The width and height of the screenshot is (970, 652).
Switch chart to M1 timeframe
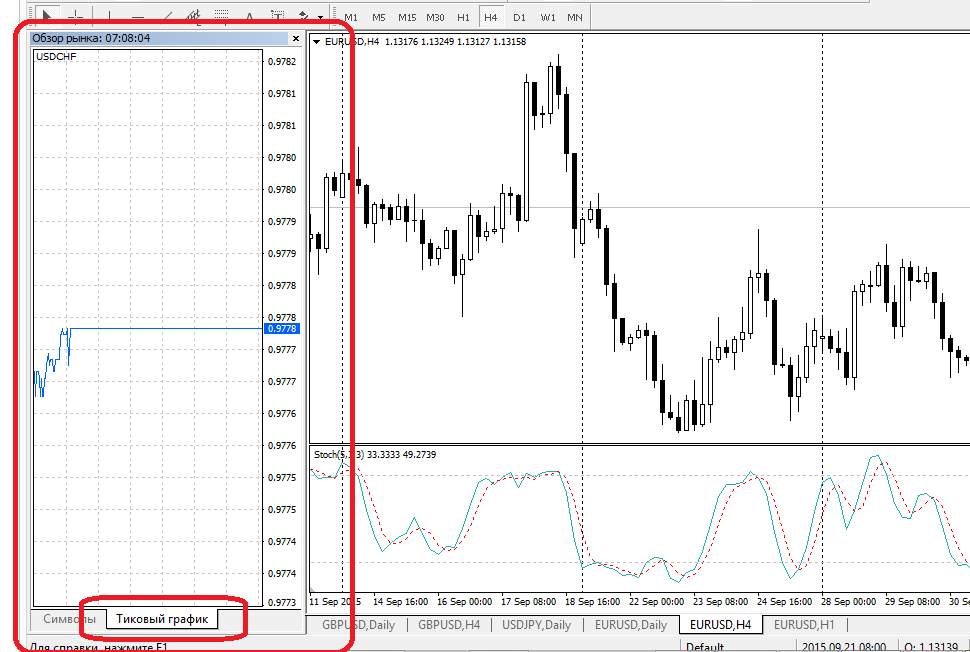click(351, 17)
